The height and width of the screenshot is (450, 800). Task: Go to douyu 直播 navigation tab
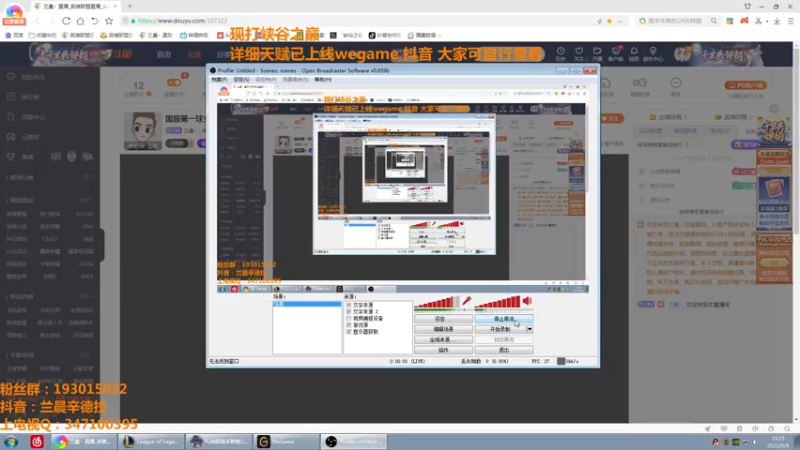click(194, 55)
